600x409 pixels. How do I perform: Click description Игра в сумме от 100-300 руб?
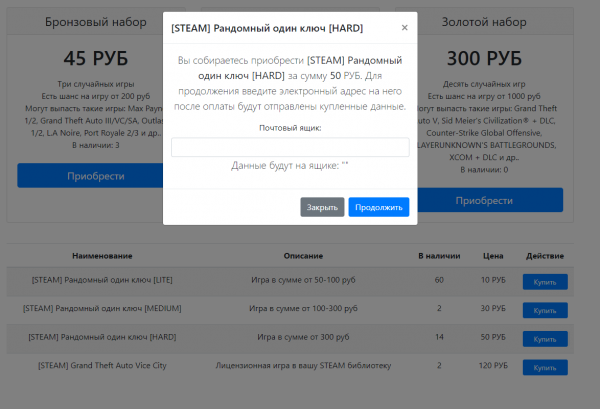click(303, 308)
